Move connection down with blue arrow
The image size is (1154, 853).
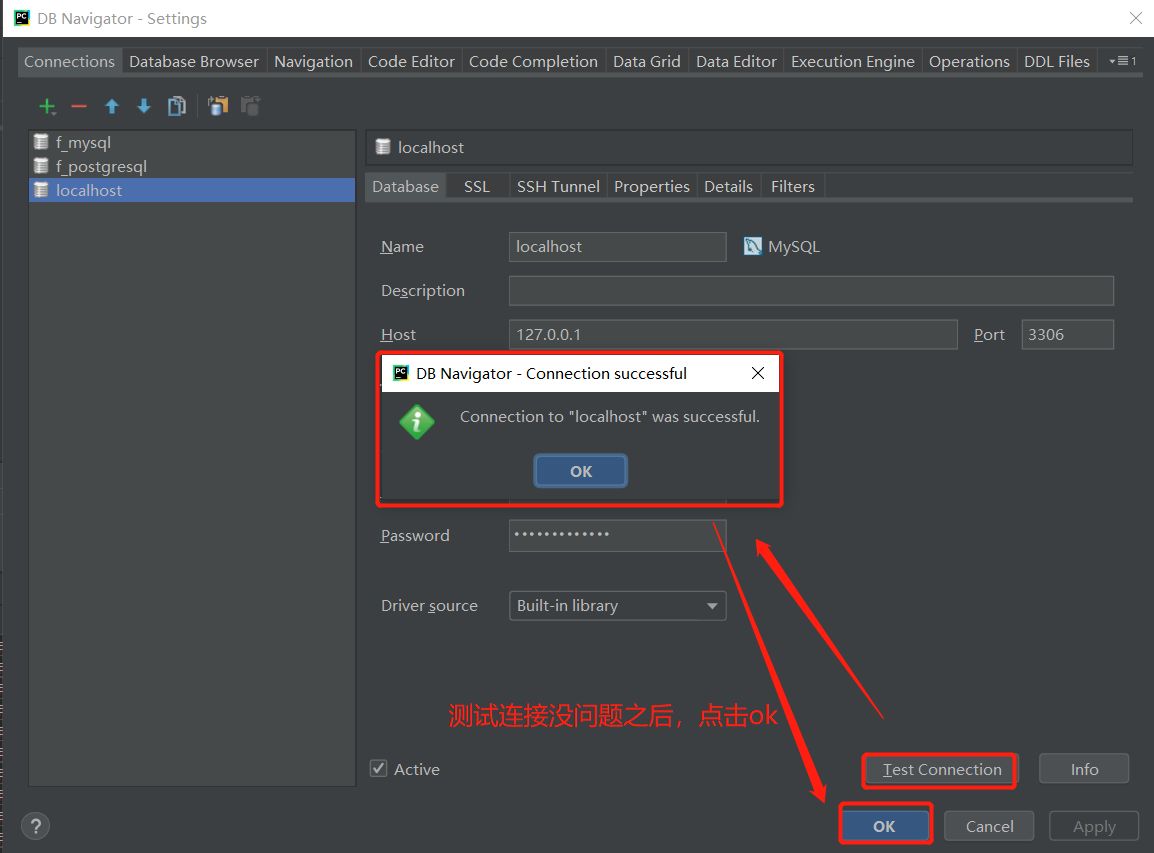click(x=144, y=107)
